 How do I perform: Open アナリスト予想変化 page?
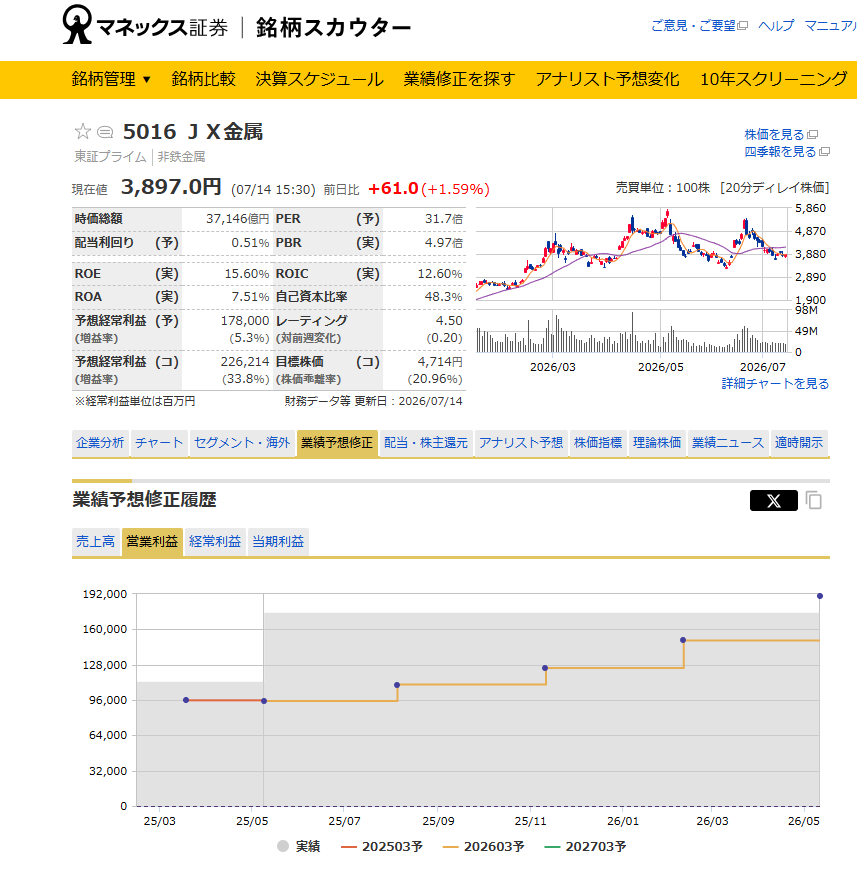[608, 79]
